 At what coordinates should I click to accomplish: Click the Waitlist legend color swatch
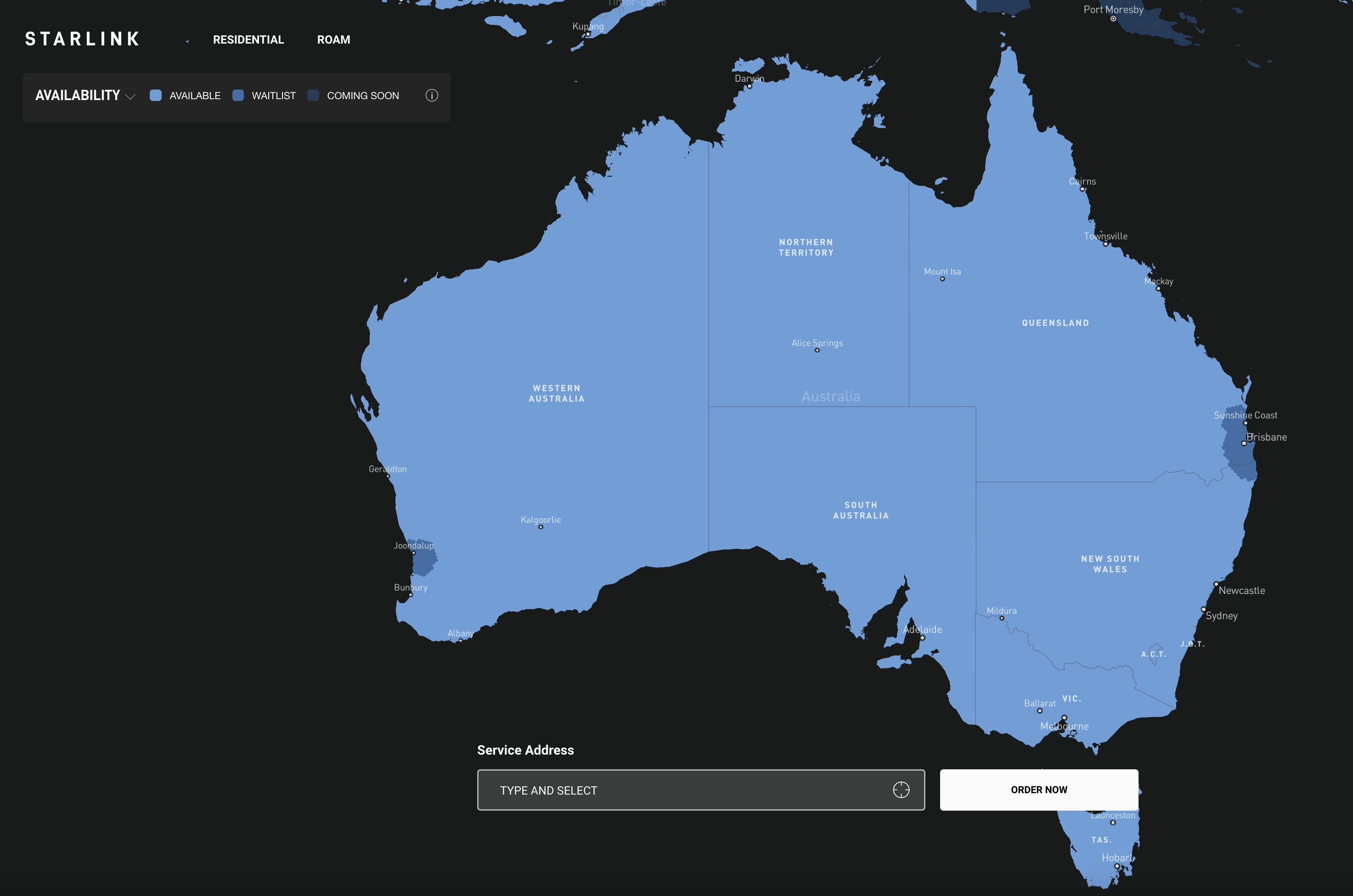tap(238, 95)
